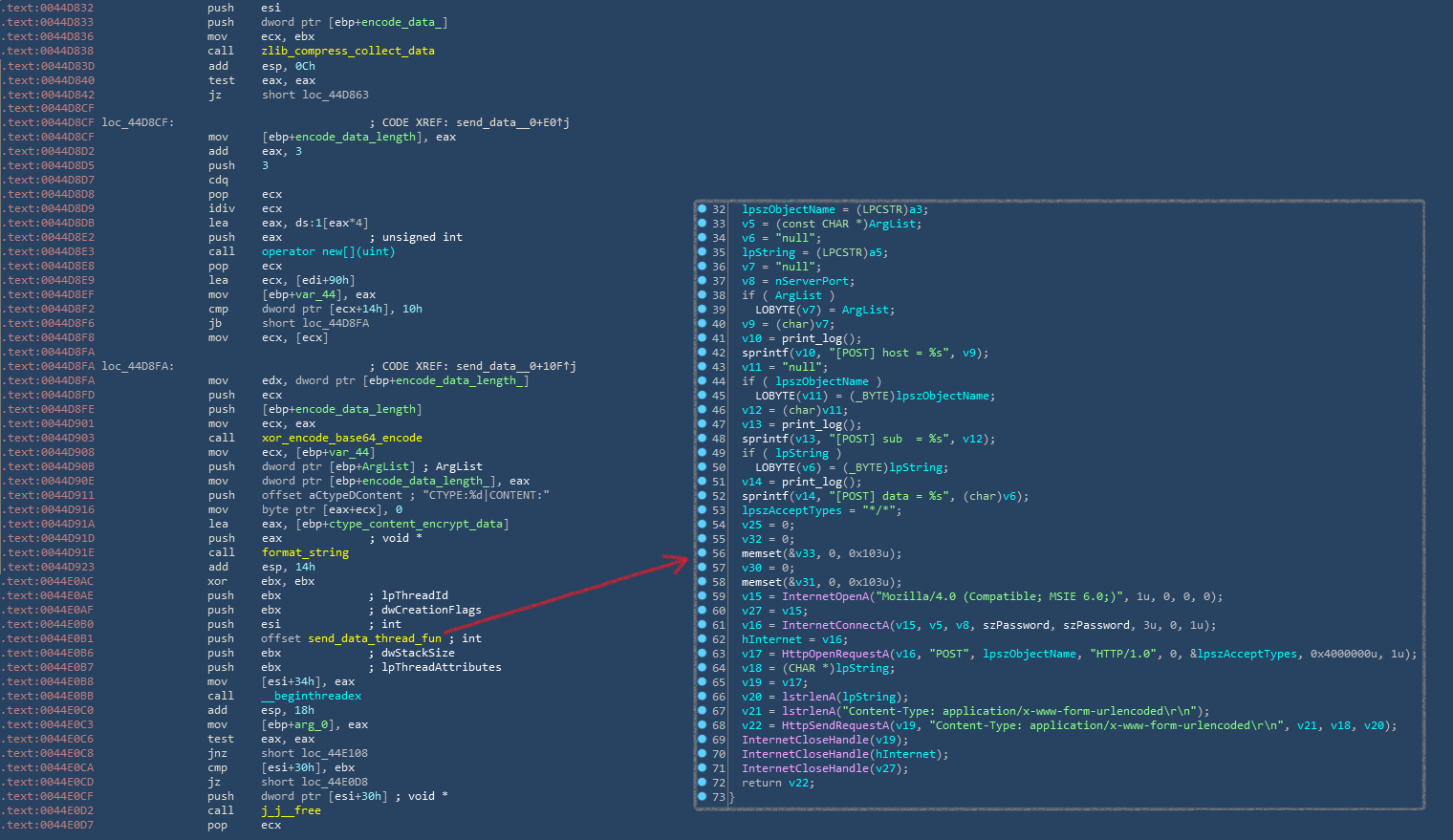Follow the format_string call
This screenshot has width=1453, height=840.
point(305,552)
